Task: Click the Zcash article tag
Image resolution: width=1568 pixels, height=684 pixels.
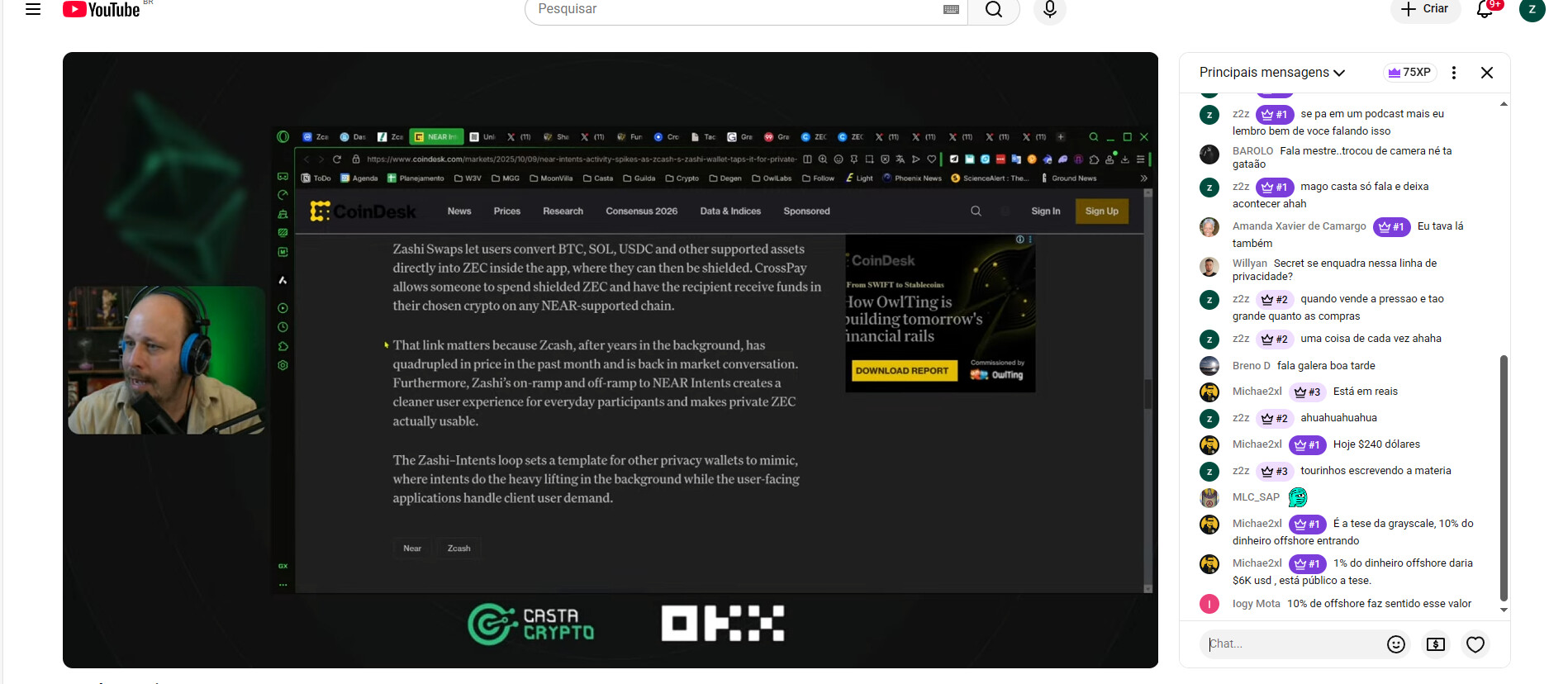Action: [x=459, y=549]
